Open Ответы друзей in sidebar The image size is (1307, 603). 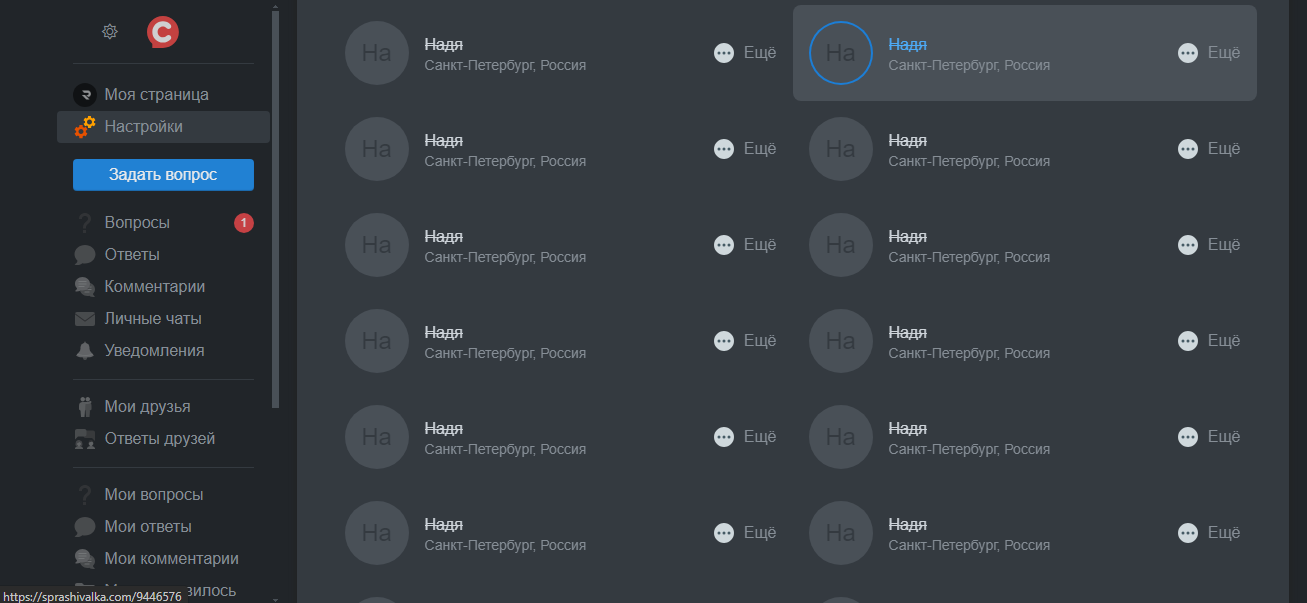[x=160, y=438]
